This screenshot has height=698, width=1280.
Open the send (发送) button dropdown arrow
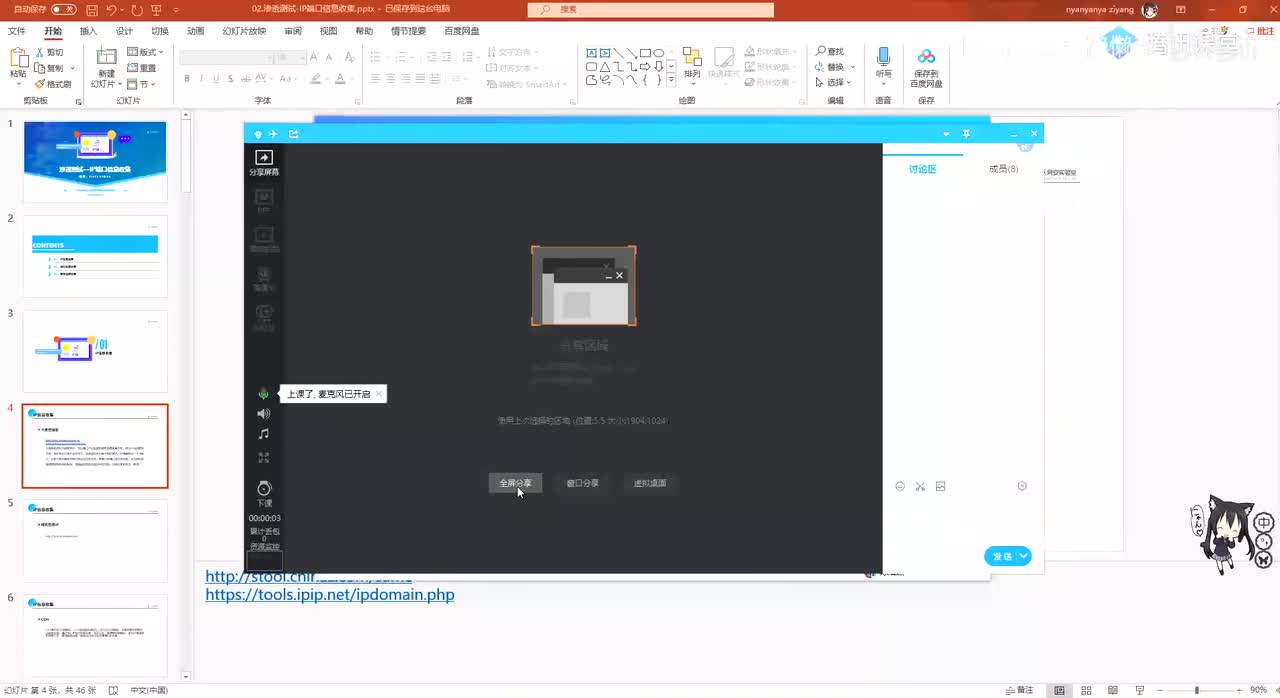tap(1023, 556)
